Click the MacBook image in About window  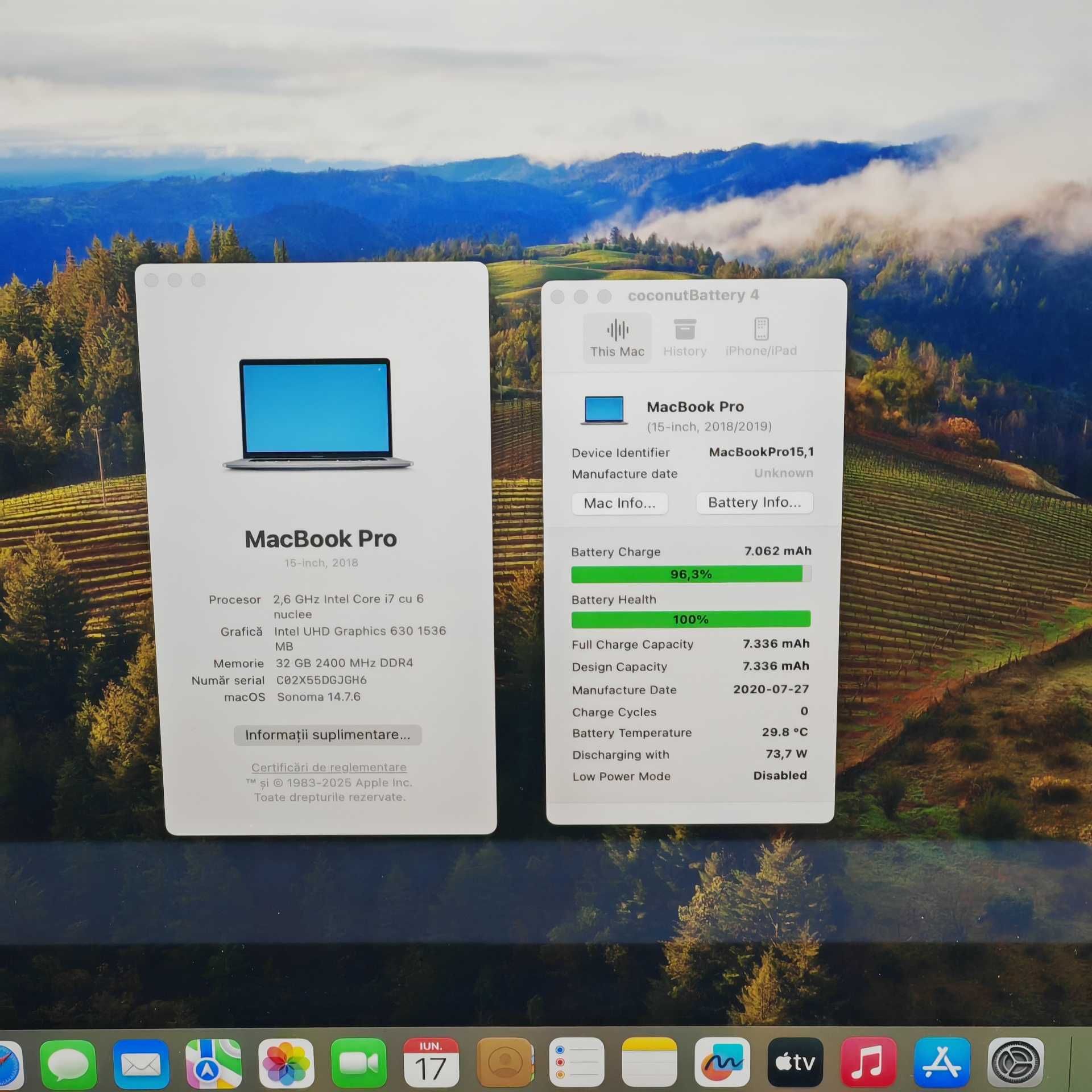point(317,414)
